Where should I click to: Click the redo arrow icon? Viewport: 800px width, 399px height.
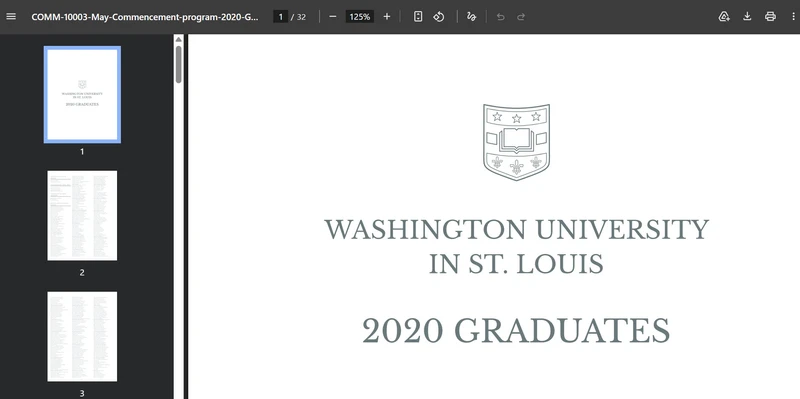click(521, 17)
